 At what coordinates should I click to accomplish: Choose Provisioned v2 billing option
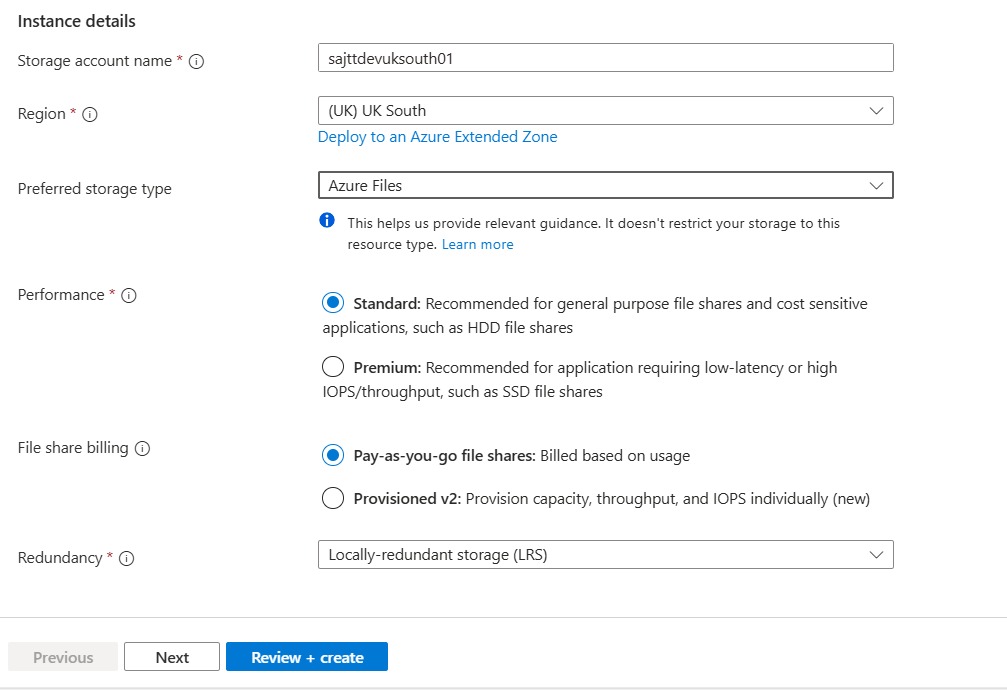pos(333,499)
